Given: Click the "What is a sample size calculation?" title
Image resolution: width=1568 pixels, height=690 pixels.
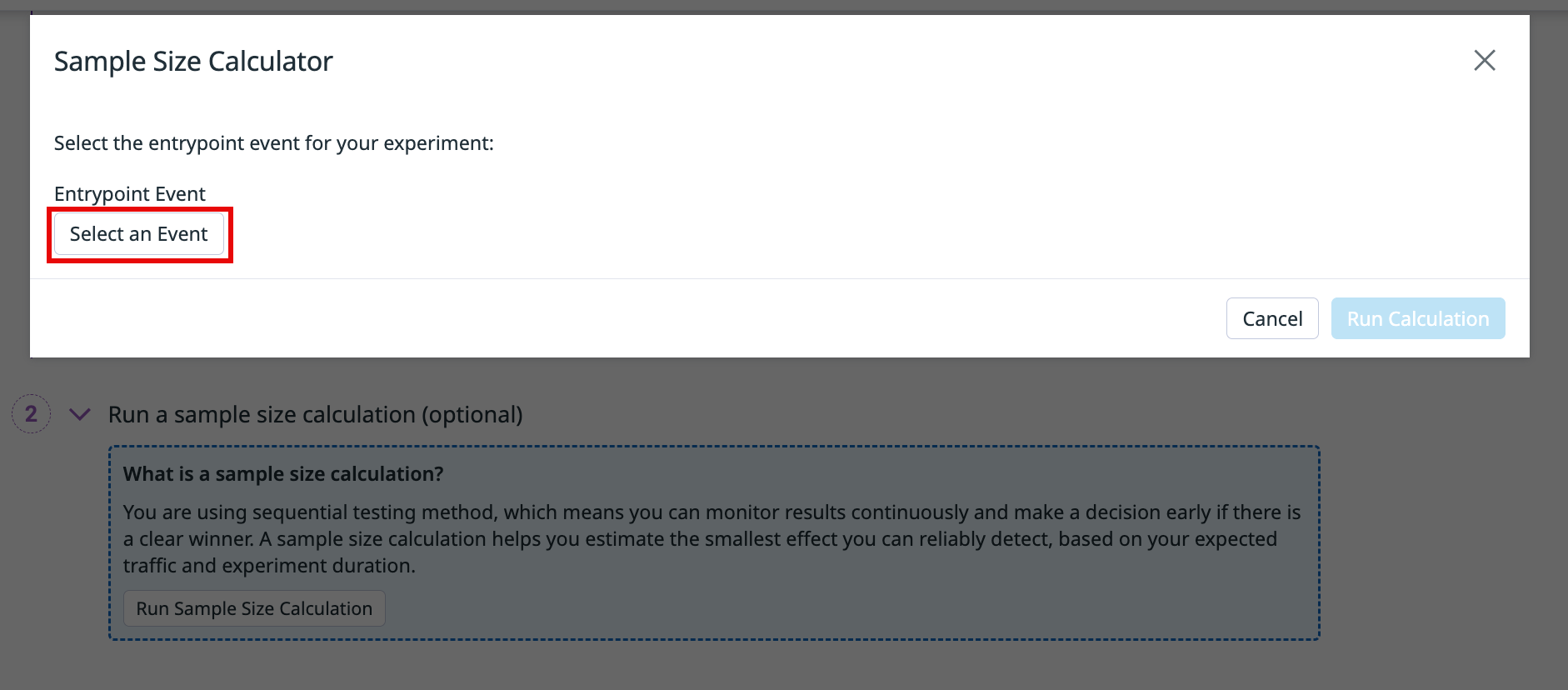Looking at the screenshot, I should click(x=283, y=474).
